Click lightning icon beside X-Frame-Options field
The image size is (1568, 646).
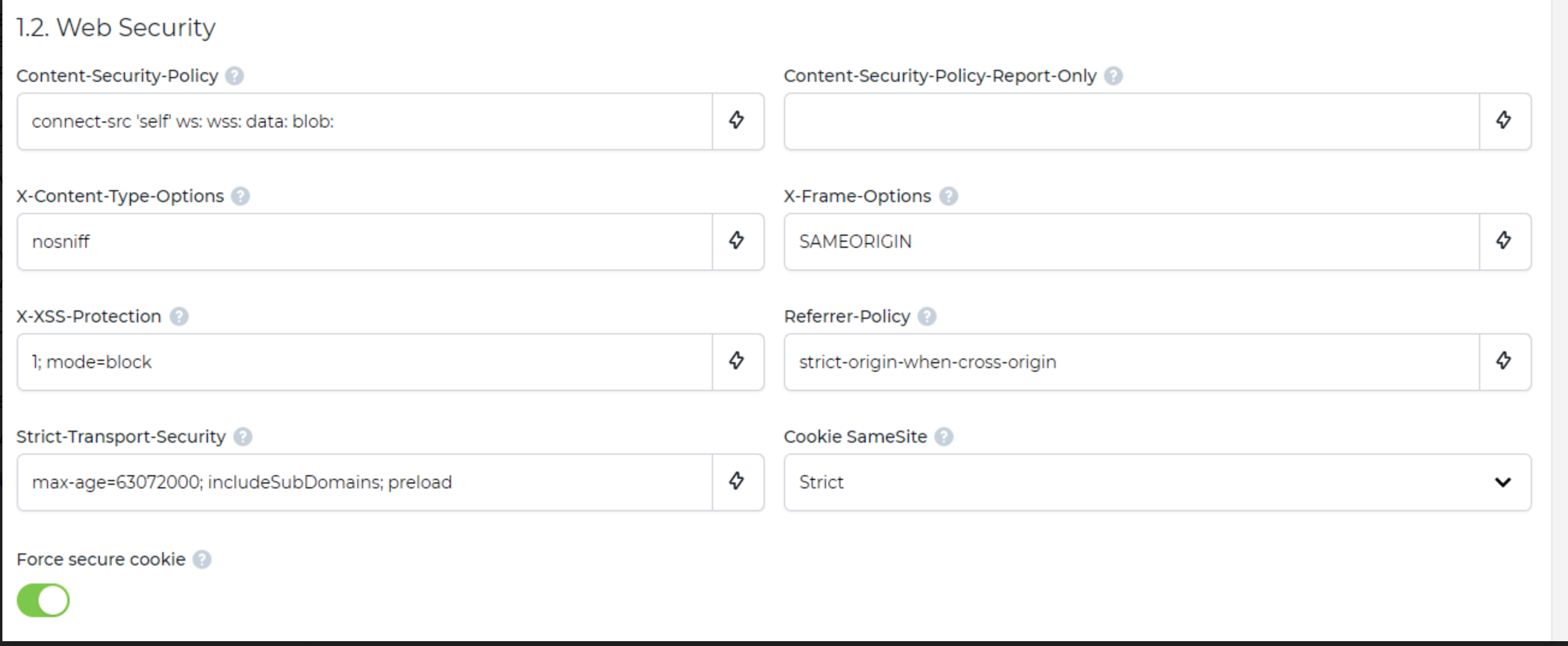[1504, 241]
